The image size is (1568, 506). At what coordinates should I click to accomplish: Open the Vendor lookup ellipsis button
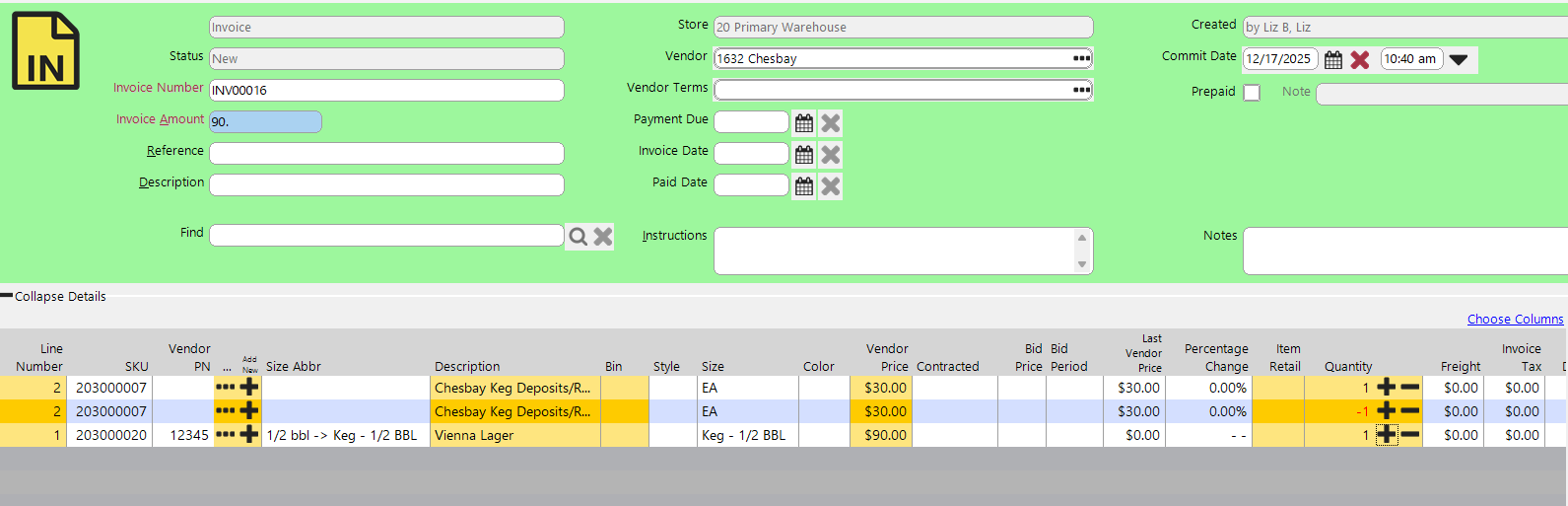coord(1081,59)
